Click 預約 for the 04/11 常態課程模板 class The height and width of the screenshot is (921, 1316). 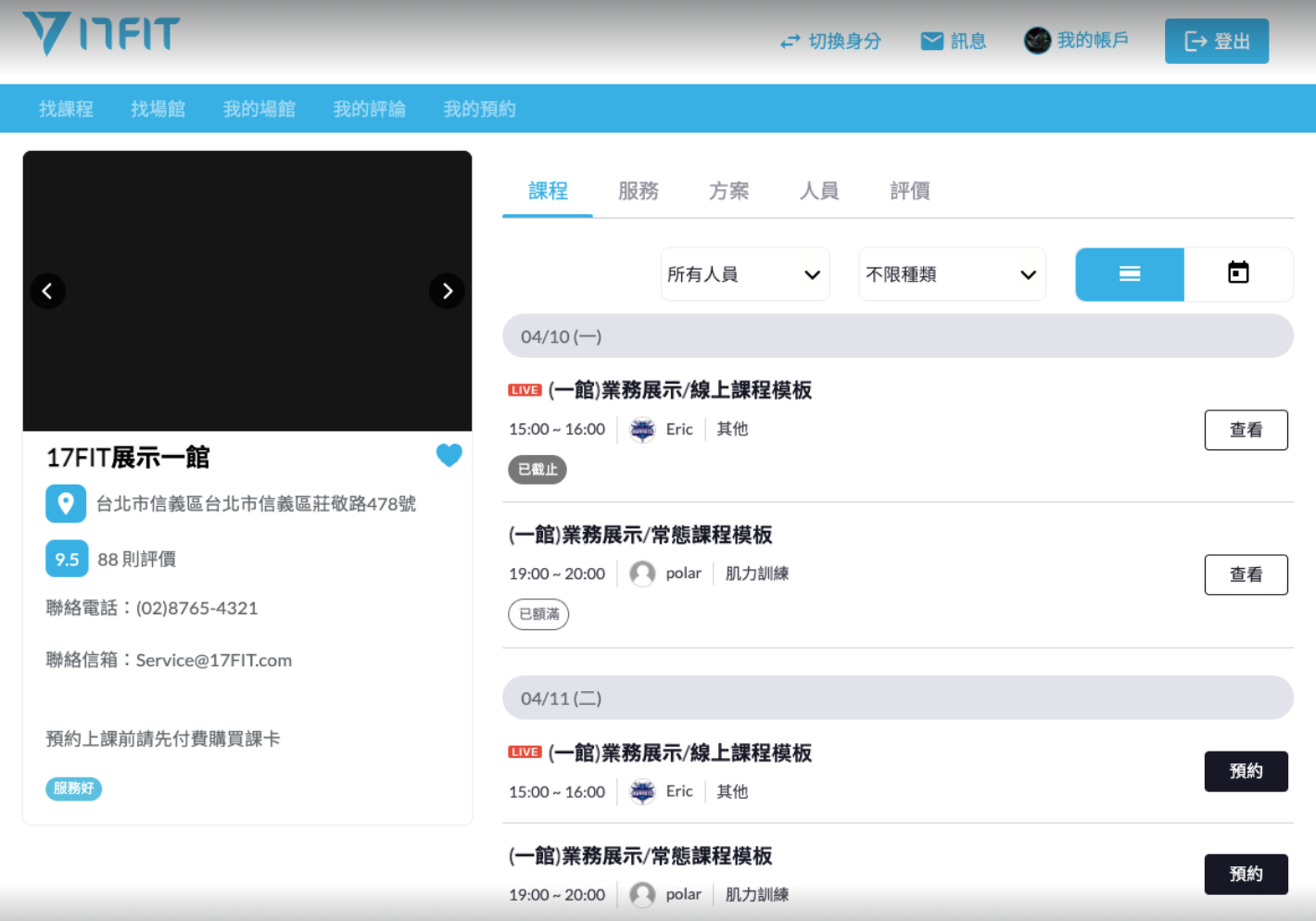[x=1246, y=874]
